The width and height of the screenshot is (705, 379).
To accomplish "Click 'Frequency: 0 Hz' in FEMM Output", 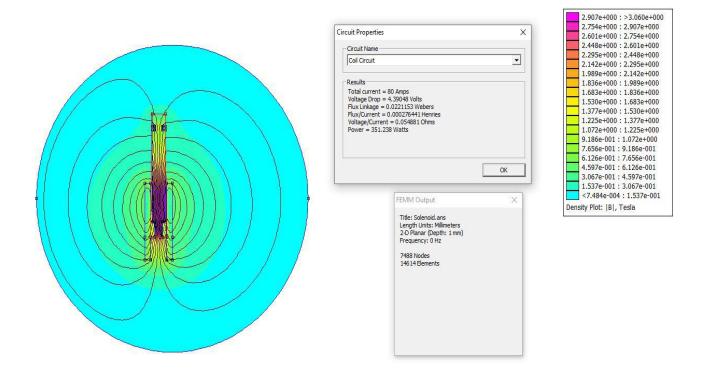I will [420, 241].
